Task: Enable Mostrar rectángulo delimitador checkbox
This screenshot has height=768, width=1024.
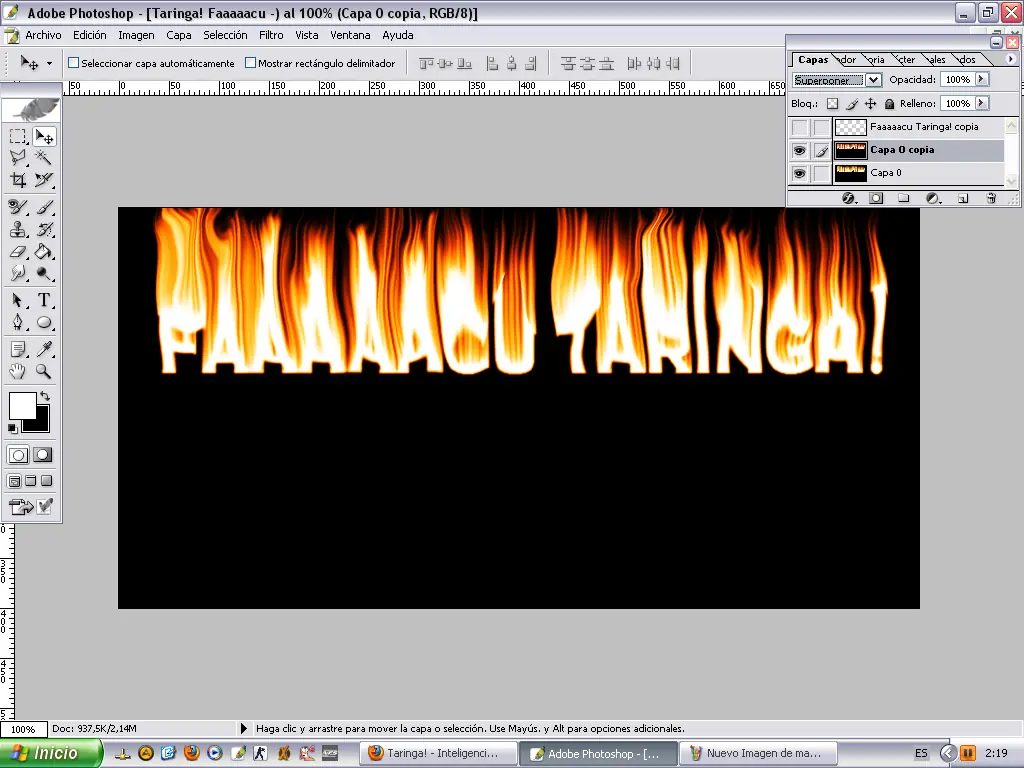Action: (250, 63)
